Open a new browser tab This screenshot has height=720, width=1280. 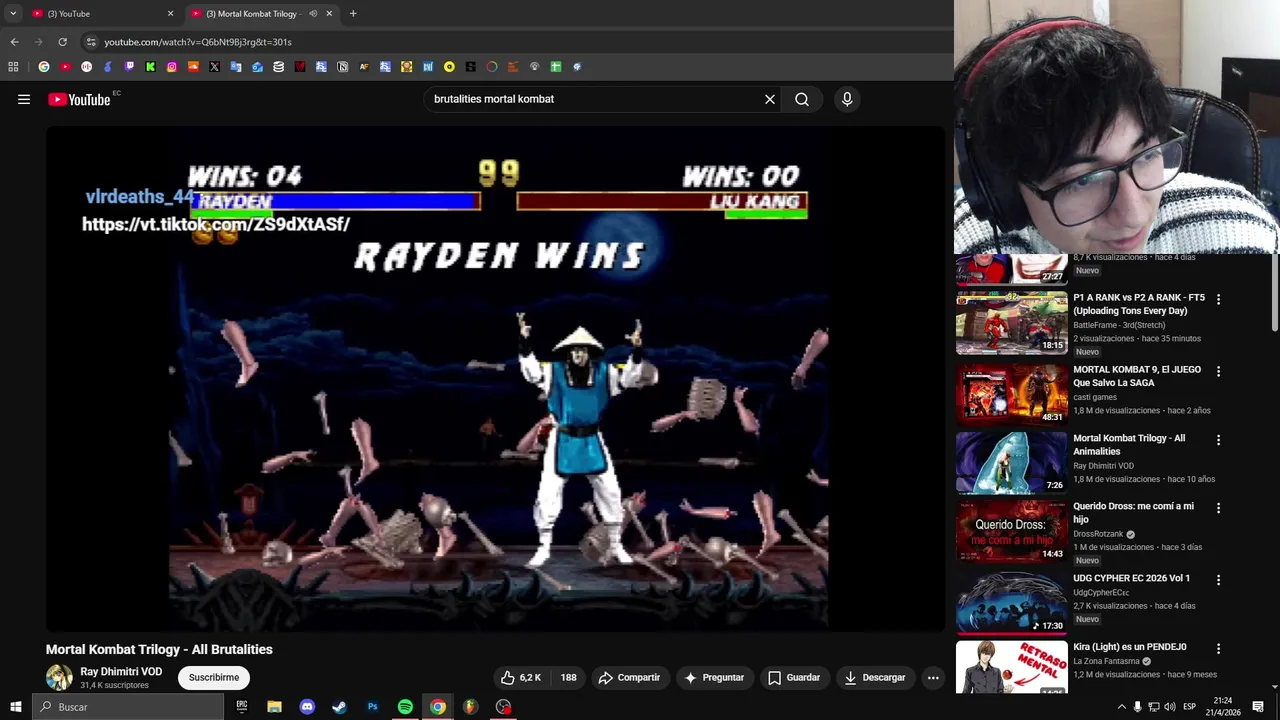click(x=353, y=14)
